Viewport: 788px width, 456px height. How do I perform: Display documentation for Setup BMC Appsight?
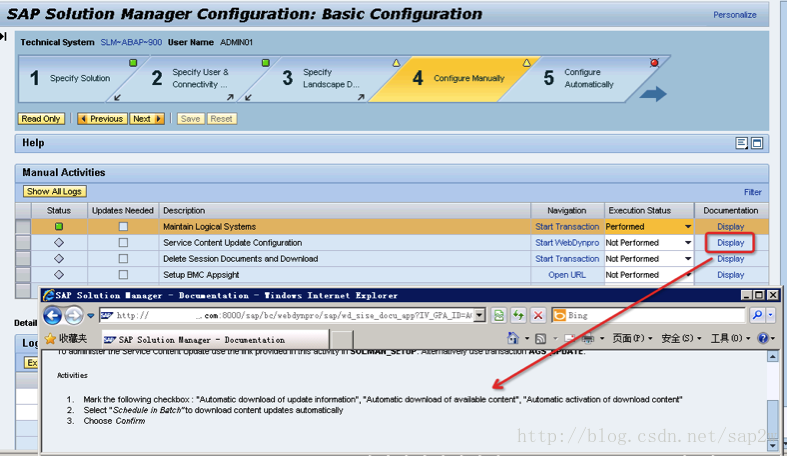click(x=731, y=275)
